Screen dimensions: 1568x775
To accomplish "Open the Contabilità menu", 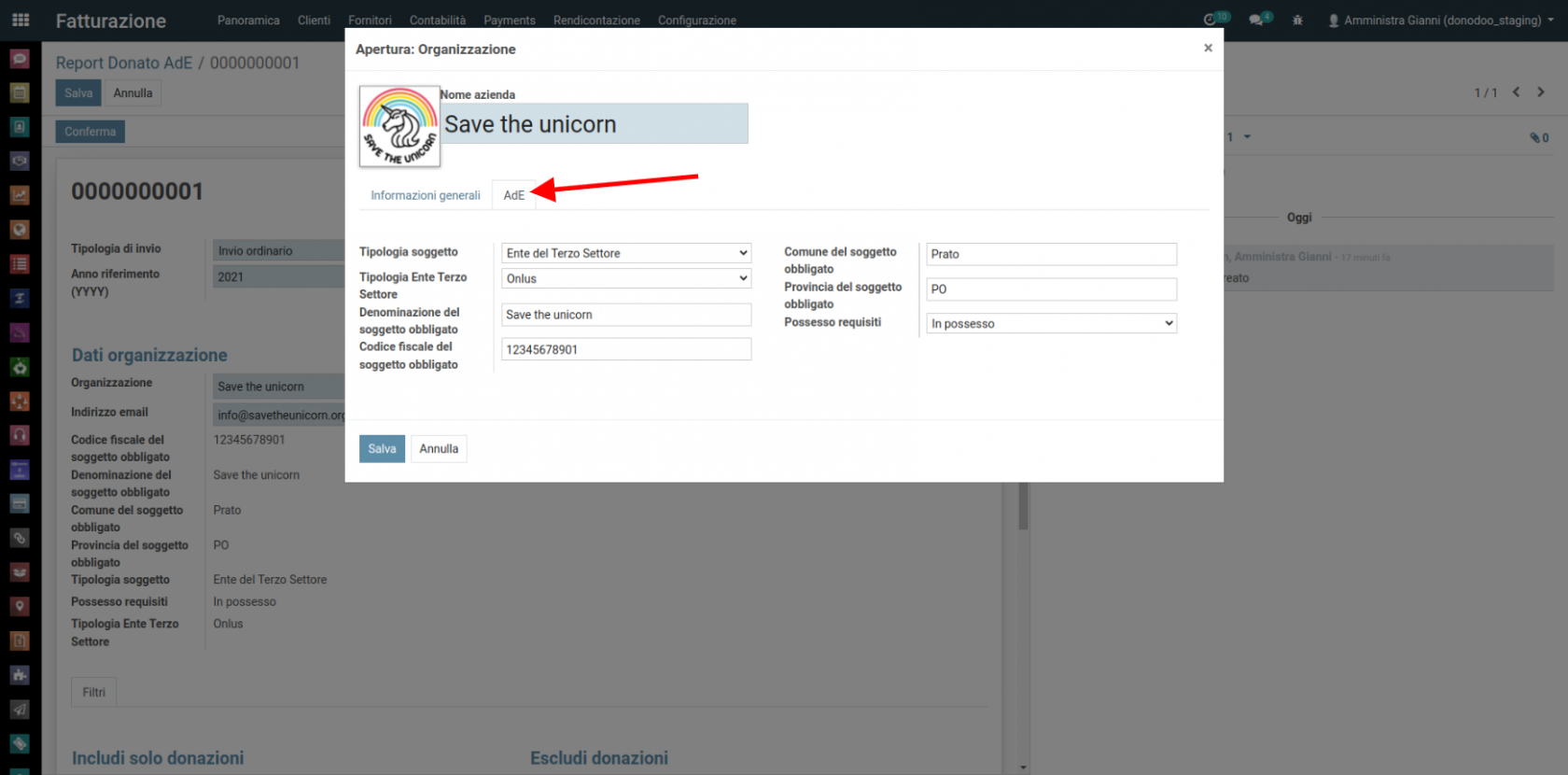I will 437,20.
